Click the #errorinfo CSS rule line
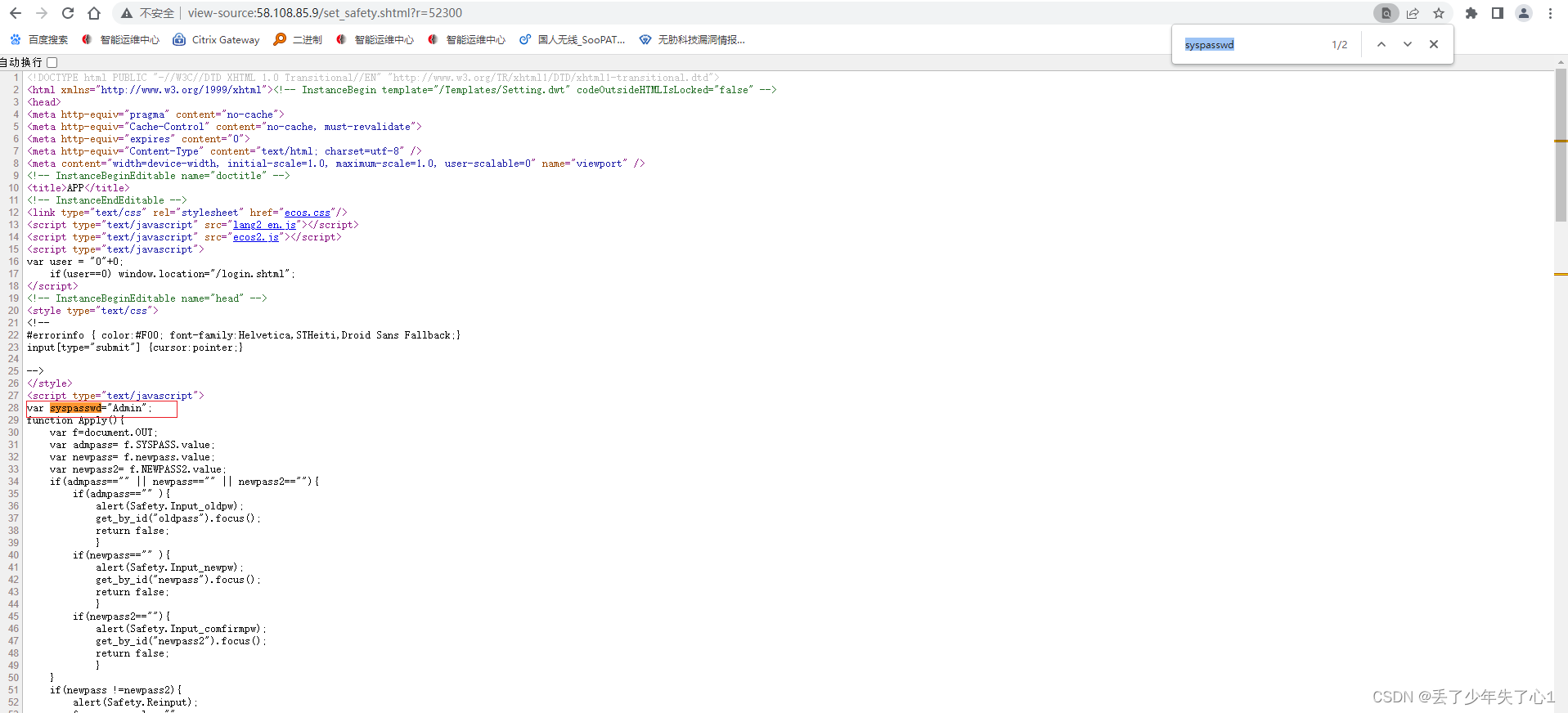Screen dimensions: 1568x713 (x=244, y=335)
